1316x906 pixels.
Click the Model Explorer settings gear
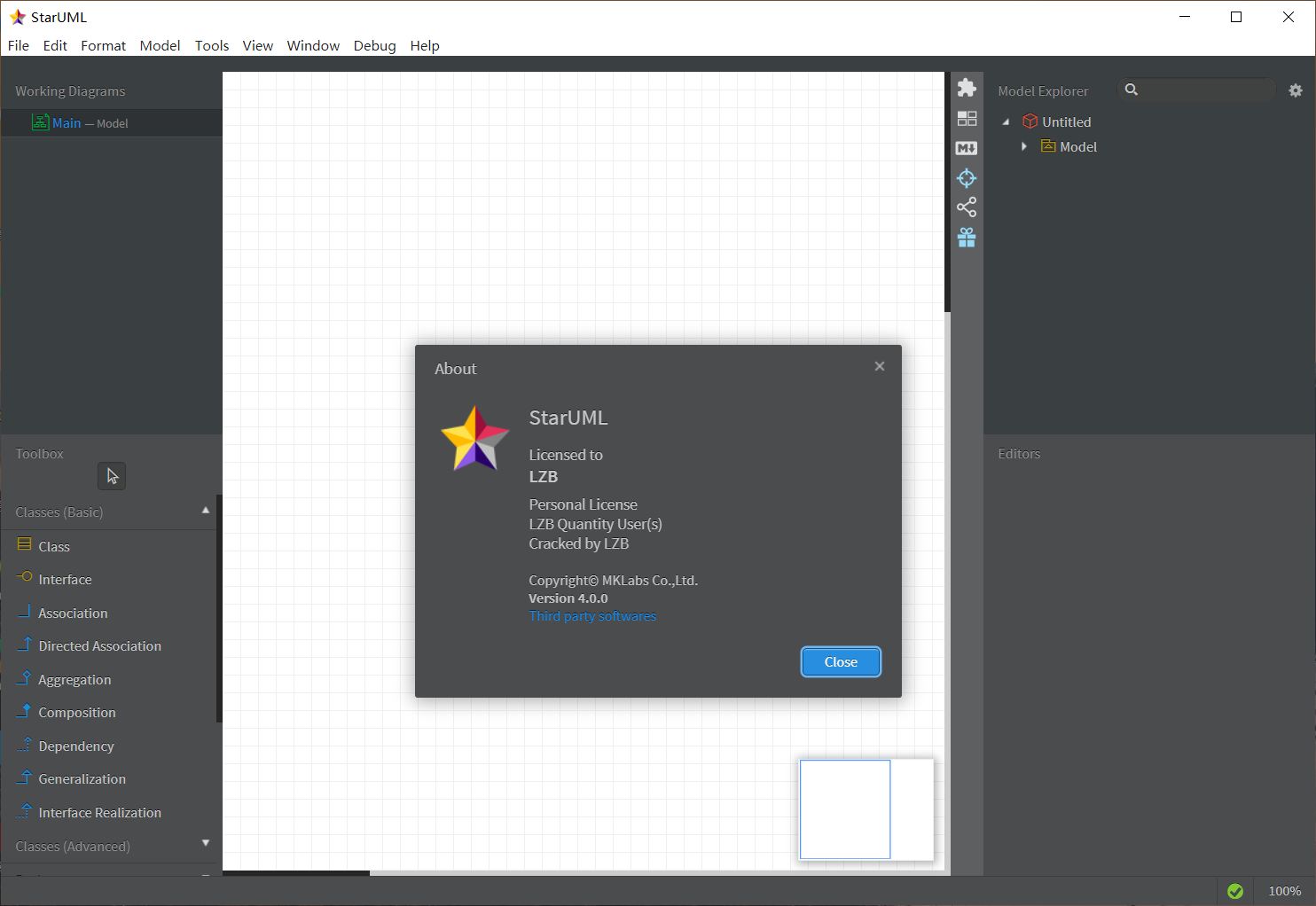tap(1296, 90)
